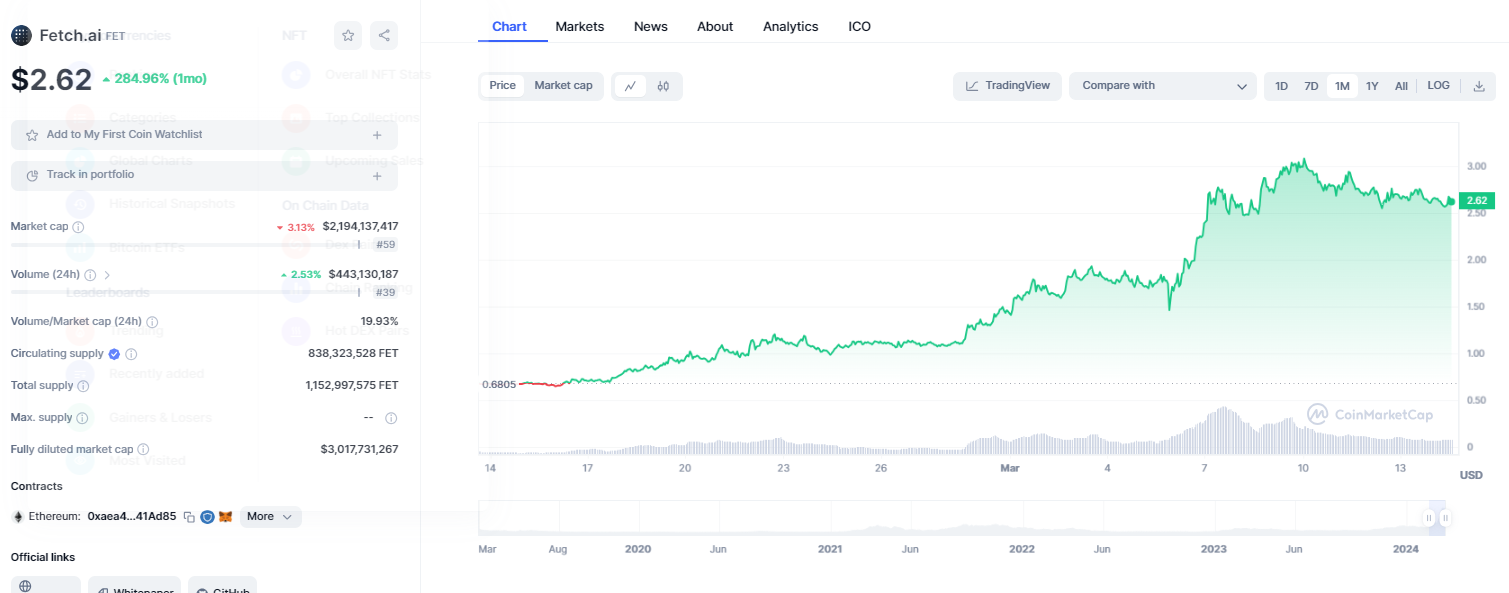Go to the Analytics tab
This screenshot has height=593, width=1509.
(x=790, y=27)
